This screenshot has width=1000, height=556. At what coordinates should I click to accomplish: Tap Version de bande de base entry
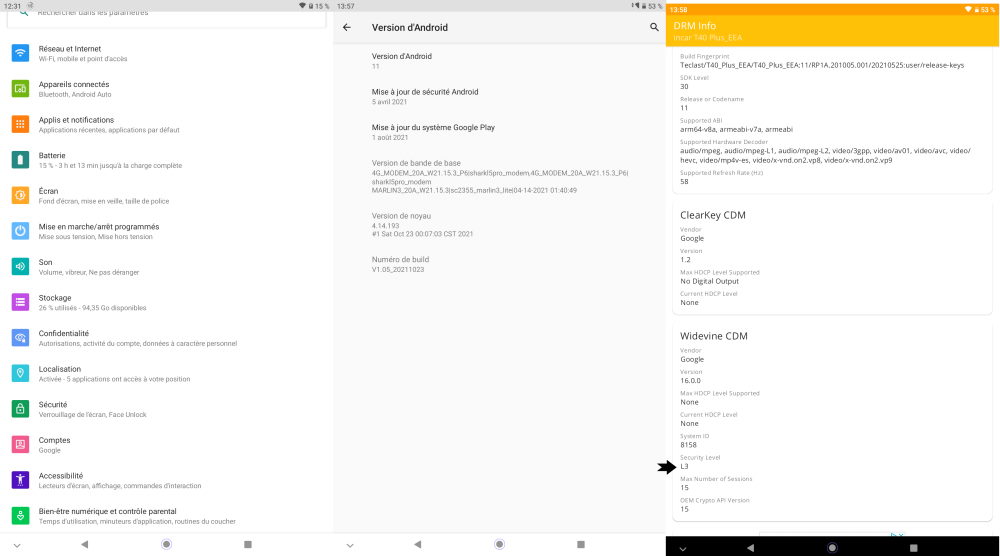click(x=499, y=177)
